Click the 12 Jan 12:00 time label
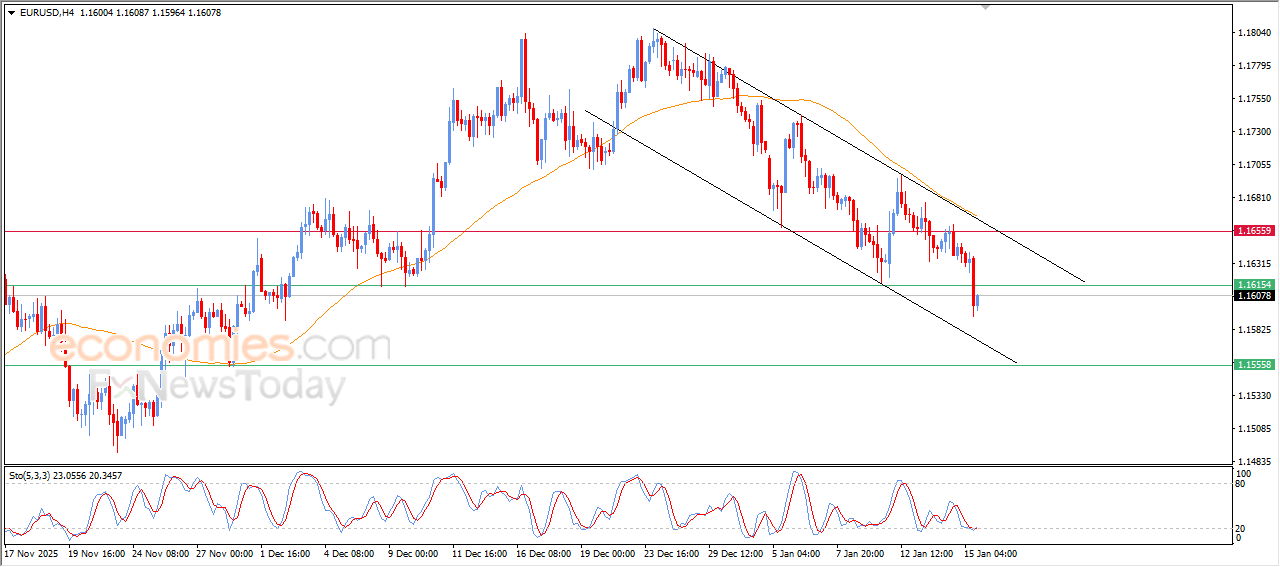Viewport: 1280px width, 567px height. [x=929, y=553]
